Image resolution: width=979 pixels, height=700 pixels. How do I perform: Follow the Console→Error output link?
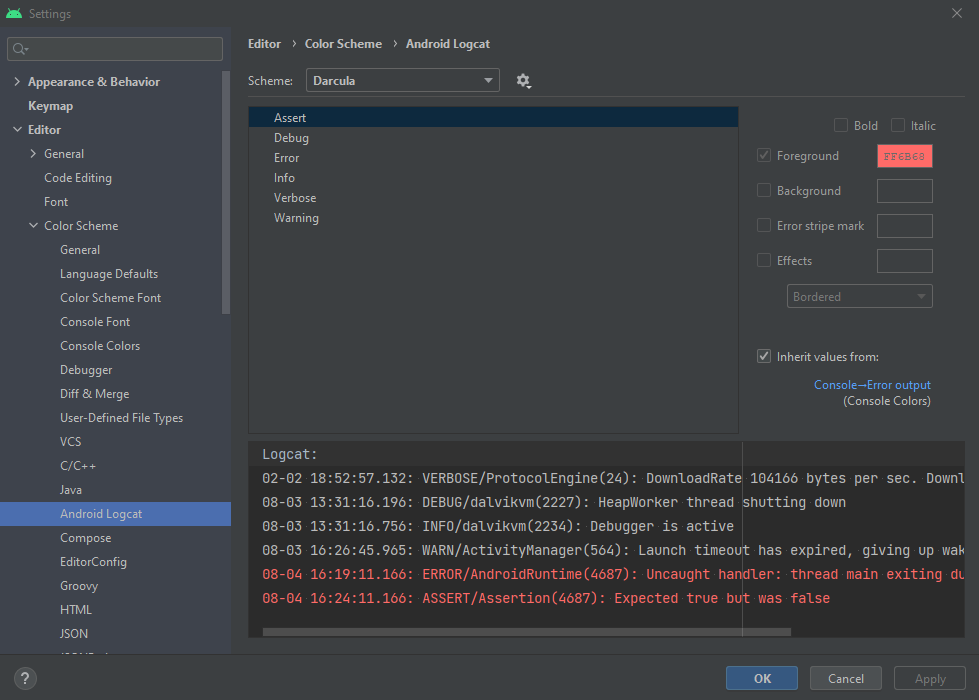pyautogui.click(x=872, y=385)
